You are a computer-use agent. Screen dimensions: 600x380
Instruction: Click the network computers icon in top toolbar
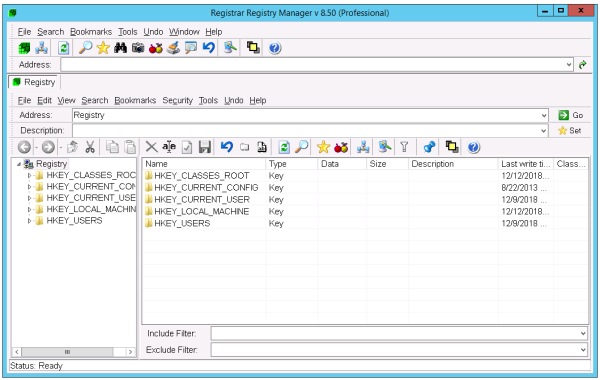point(41,48)
